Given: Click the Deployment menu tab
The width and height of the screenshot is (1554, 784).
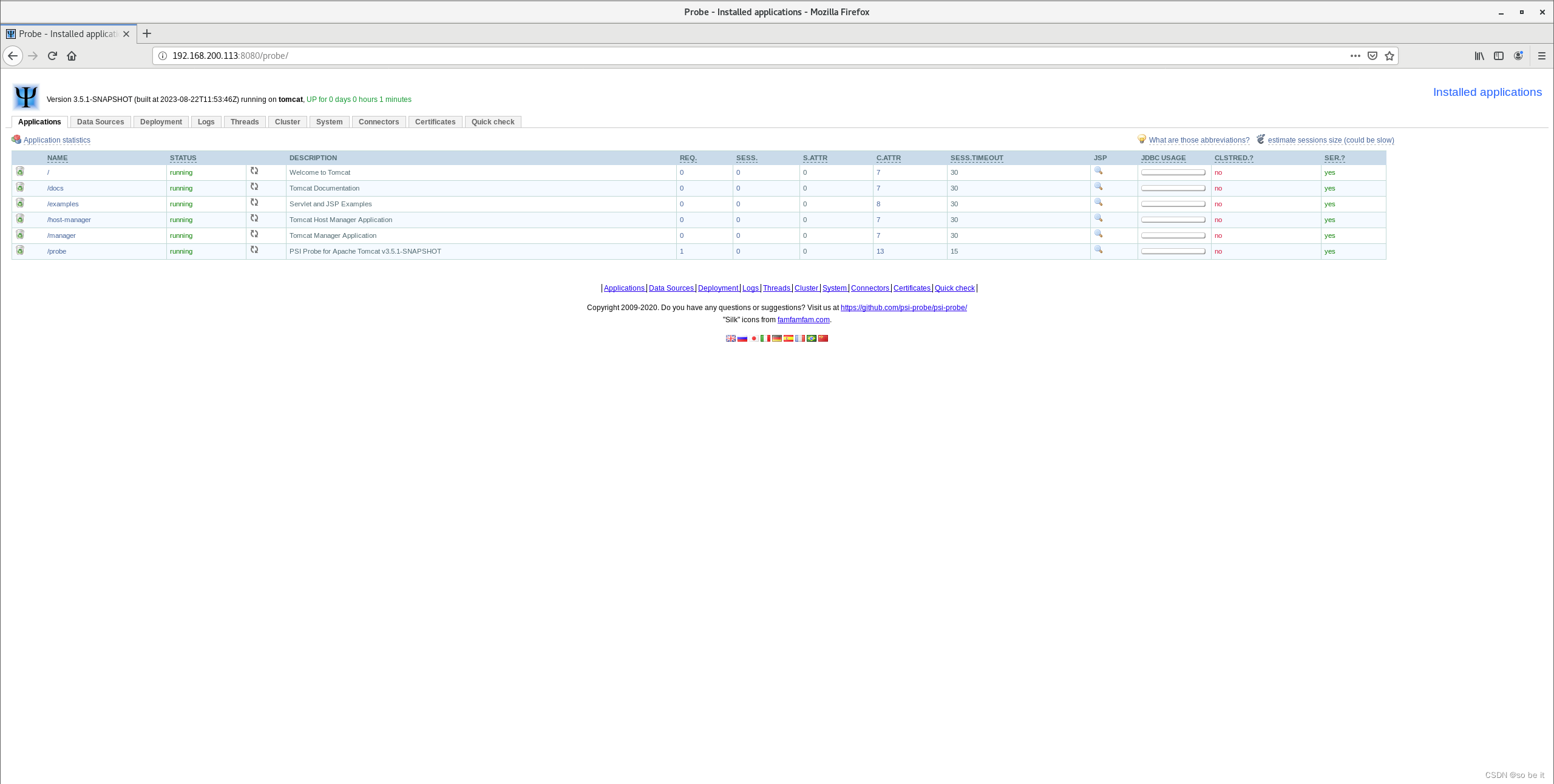Looking at the screenshot, I should point(161,122).
